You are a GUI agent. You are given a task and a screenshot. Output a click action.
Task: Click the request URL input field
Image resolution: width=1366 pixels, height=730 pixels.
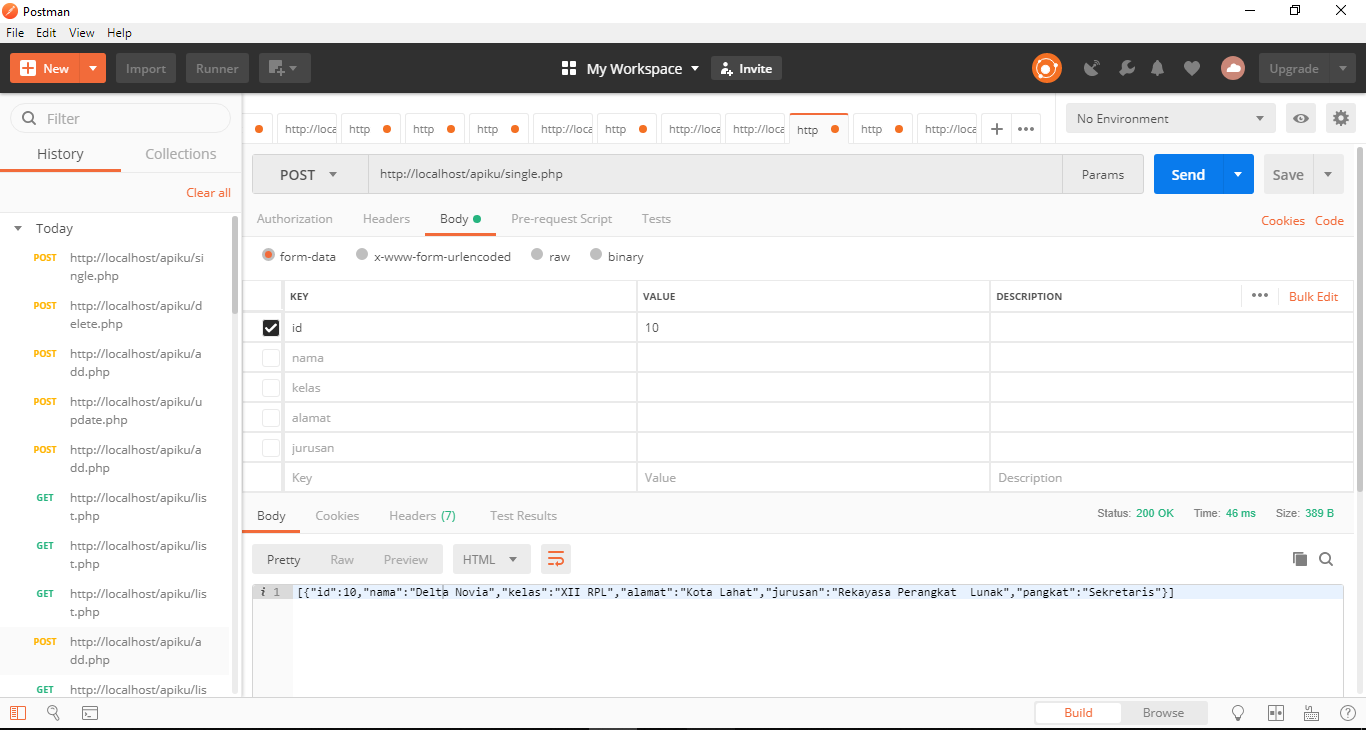pyautogui.click(x=715, y=174)
